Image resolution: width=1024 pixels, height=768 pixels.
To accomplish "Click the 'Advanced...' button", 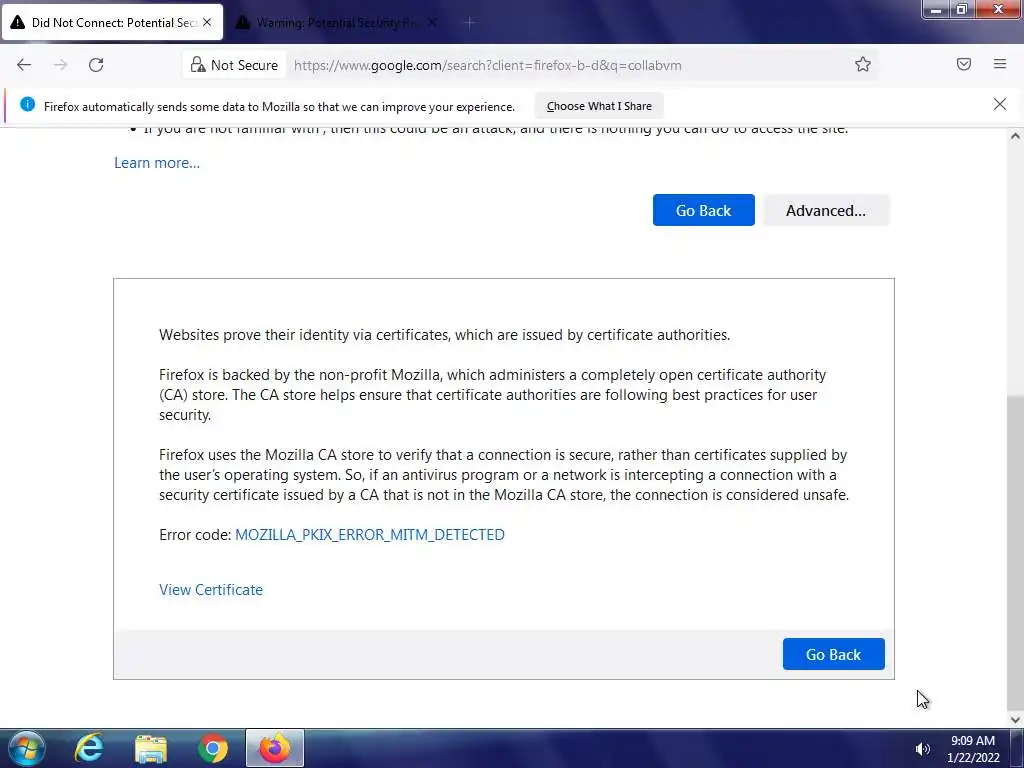I will pos(825,210).
